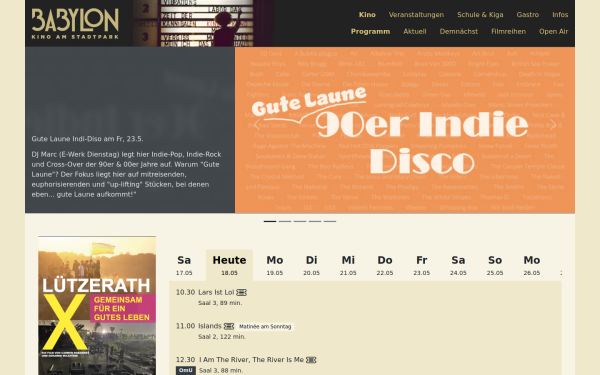Screen dimensions: 600x375
Task: Click the Babylon Kino am Stadtpark logo
Action: point(75,24)
